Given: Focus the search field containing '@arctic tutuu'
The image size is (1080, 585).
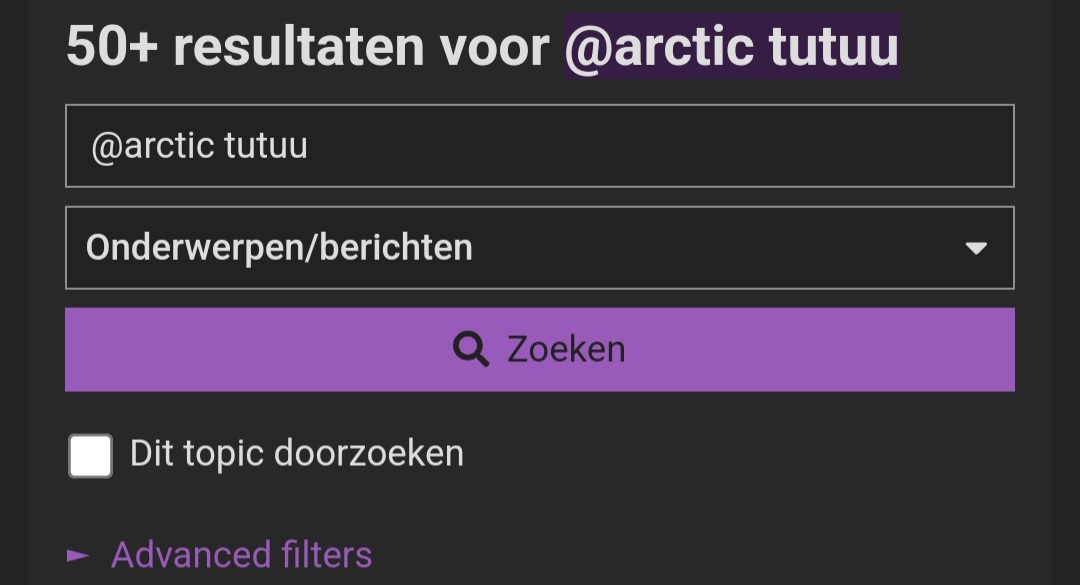Looking at the screenshot, I should [x=539, y=145].
